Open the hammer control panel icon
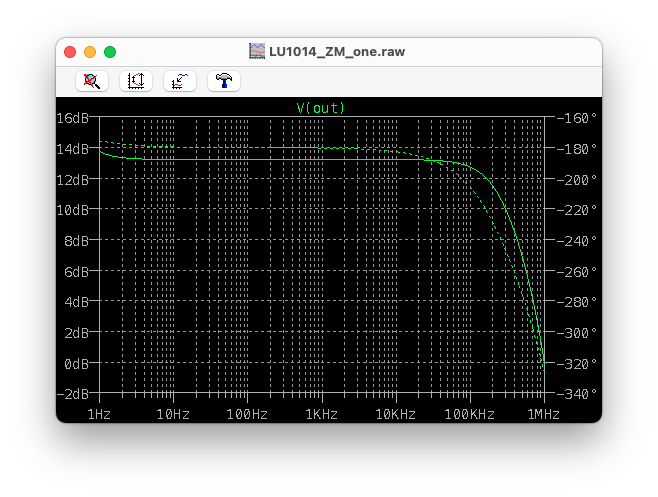The height and width of the screenshot is (497, 658). click(x=224, y=81)
